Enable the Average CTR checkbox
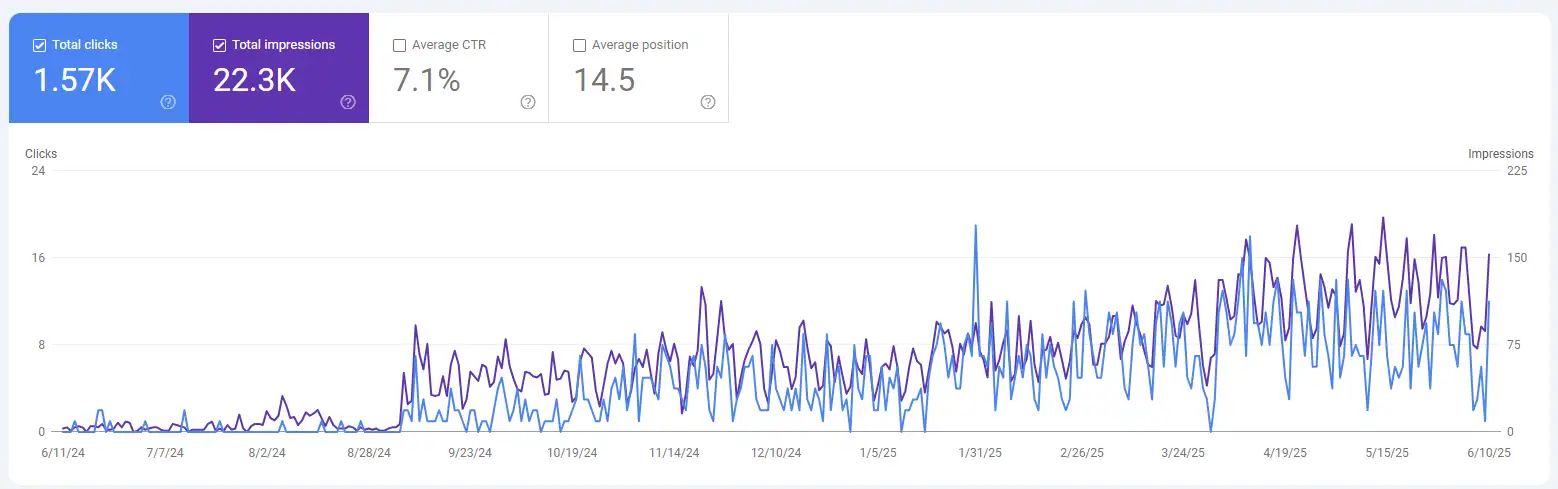 [x=400, y=45]
